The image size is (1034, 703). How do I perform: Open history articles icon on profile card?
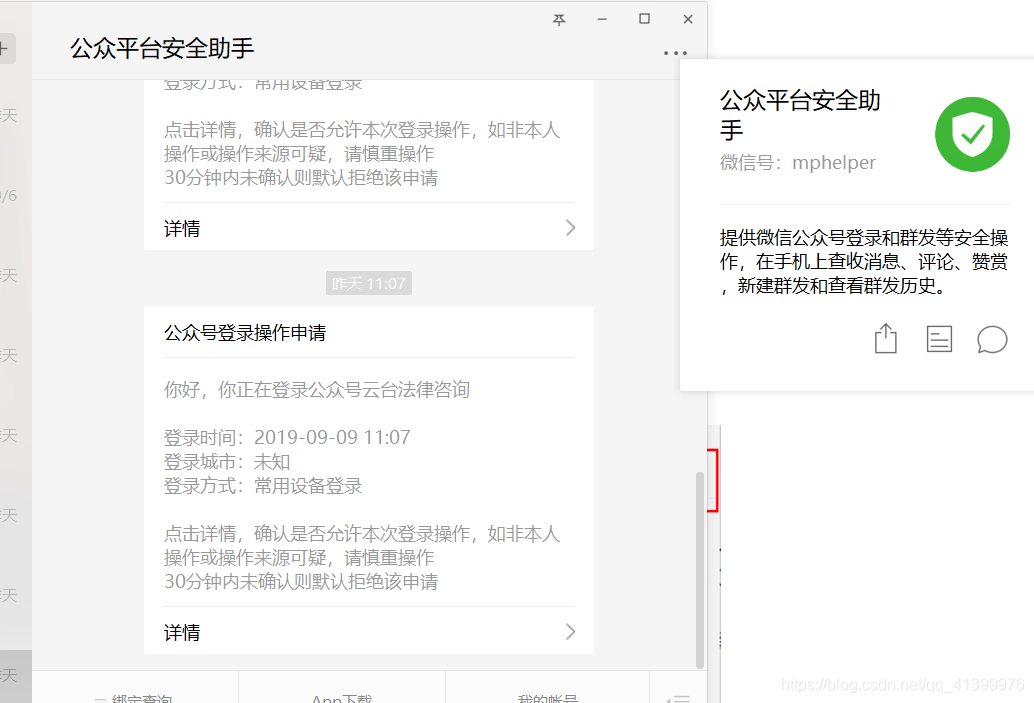tap(939, 339)
